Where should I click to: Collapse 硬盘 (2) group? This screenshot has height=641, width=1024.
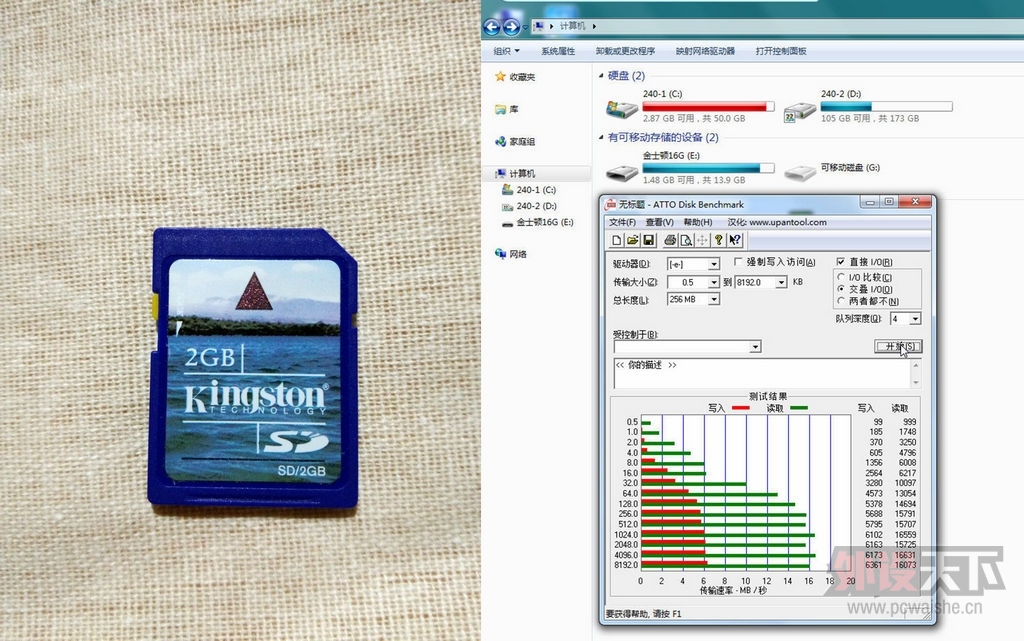(x=601, y=76)
